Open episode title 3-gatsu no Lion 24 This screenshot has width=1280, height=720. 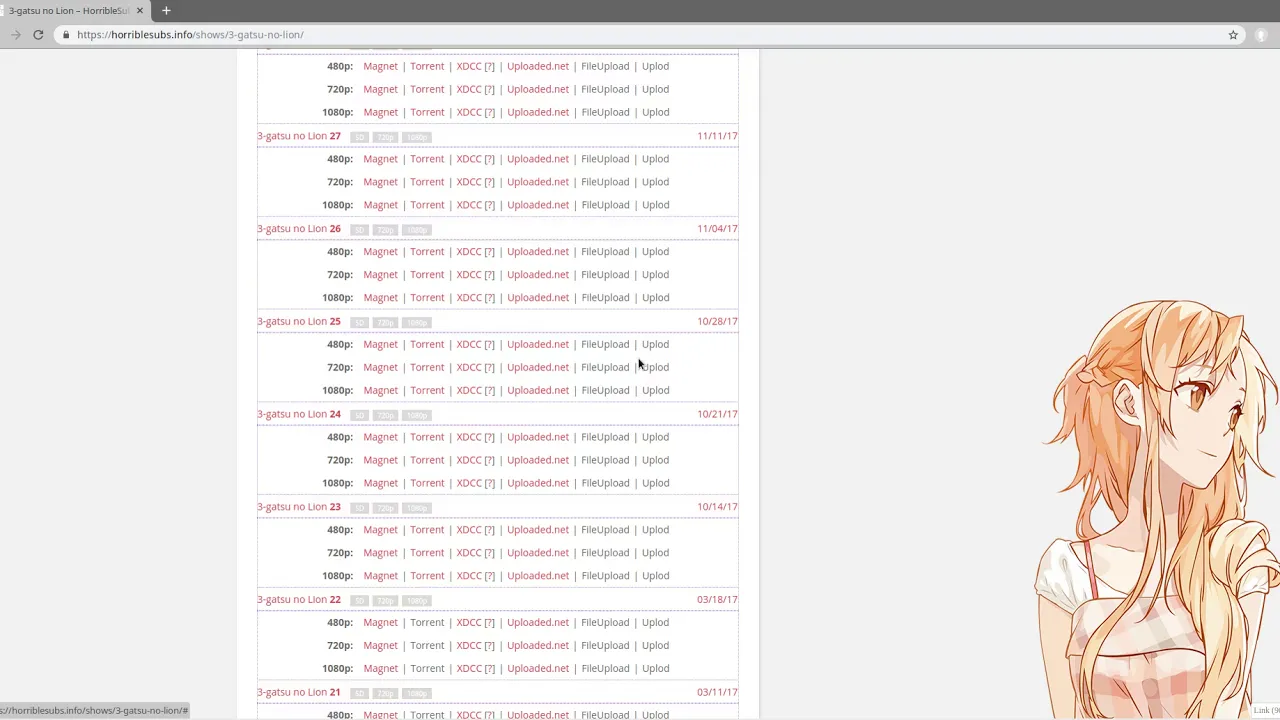point(299,414)
